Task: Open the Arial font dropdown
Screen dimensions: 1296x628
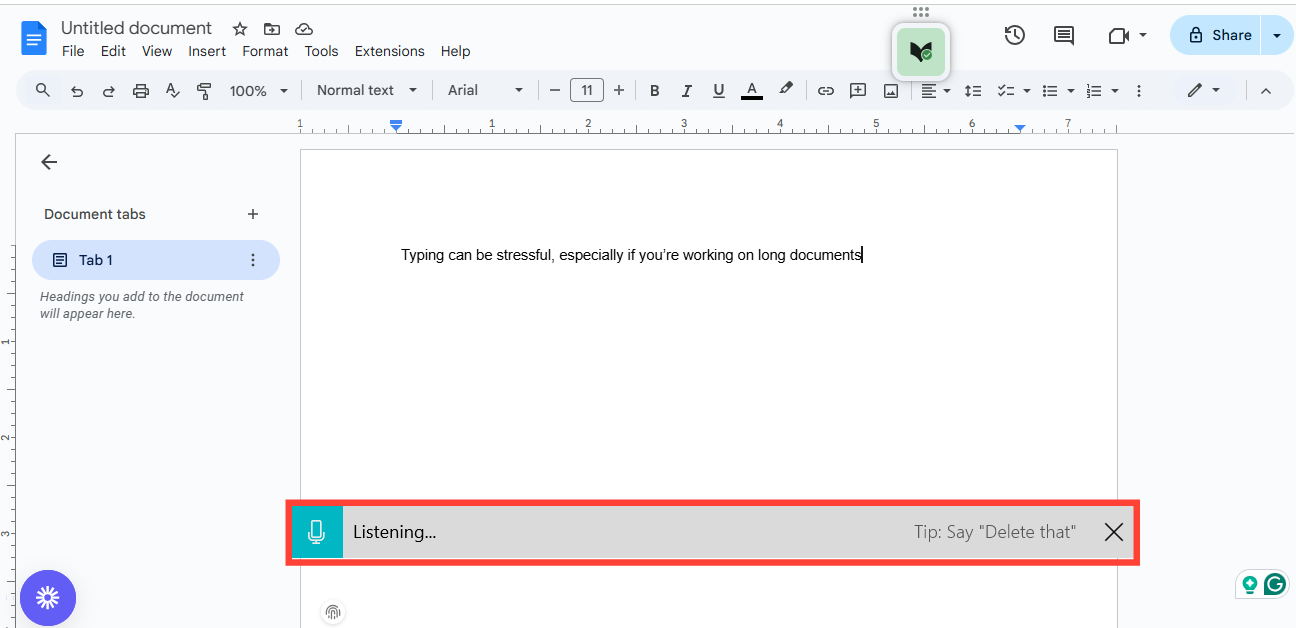Action: tap(485, 90)
